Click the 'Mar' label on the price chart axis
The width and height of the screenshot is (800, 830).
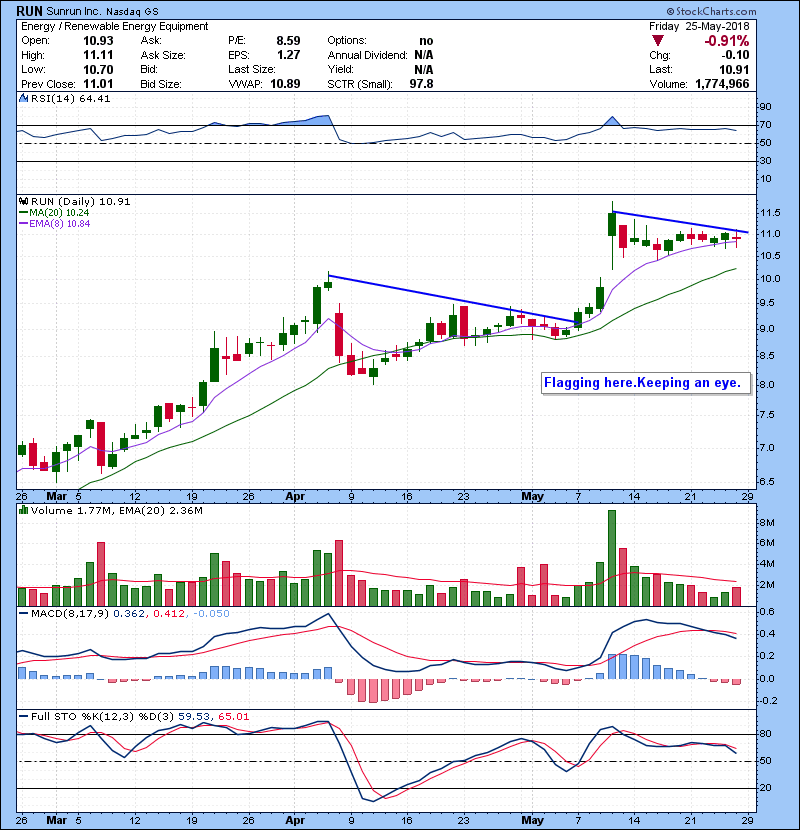click(57, 497)
